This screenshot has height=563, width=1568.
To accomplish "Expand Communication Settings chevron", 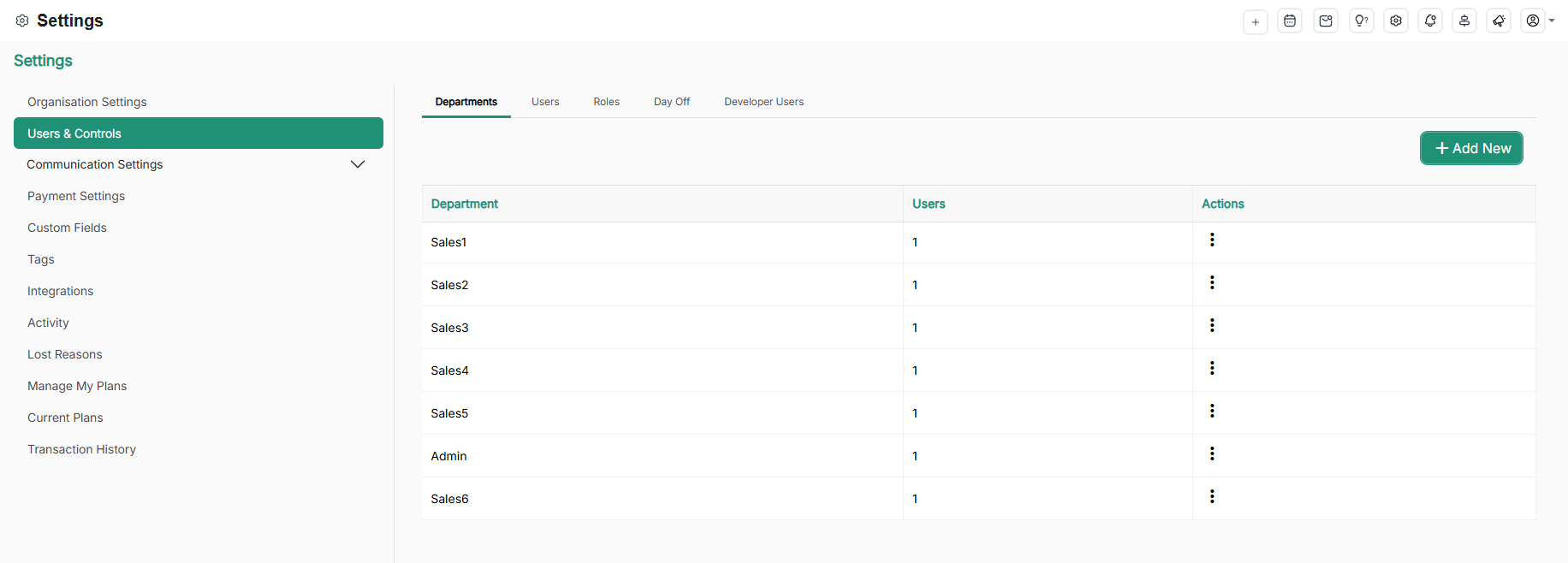I will [358, 164].
